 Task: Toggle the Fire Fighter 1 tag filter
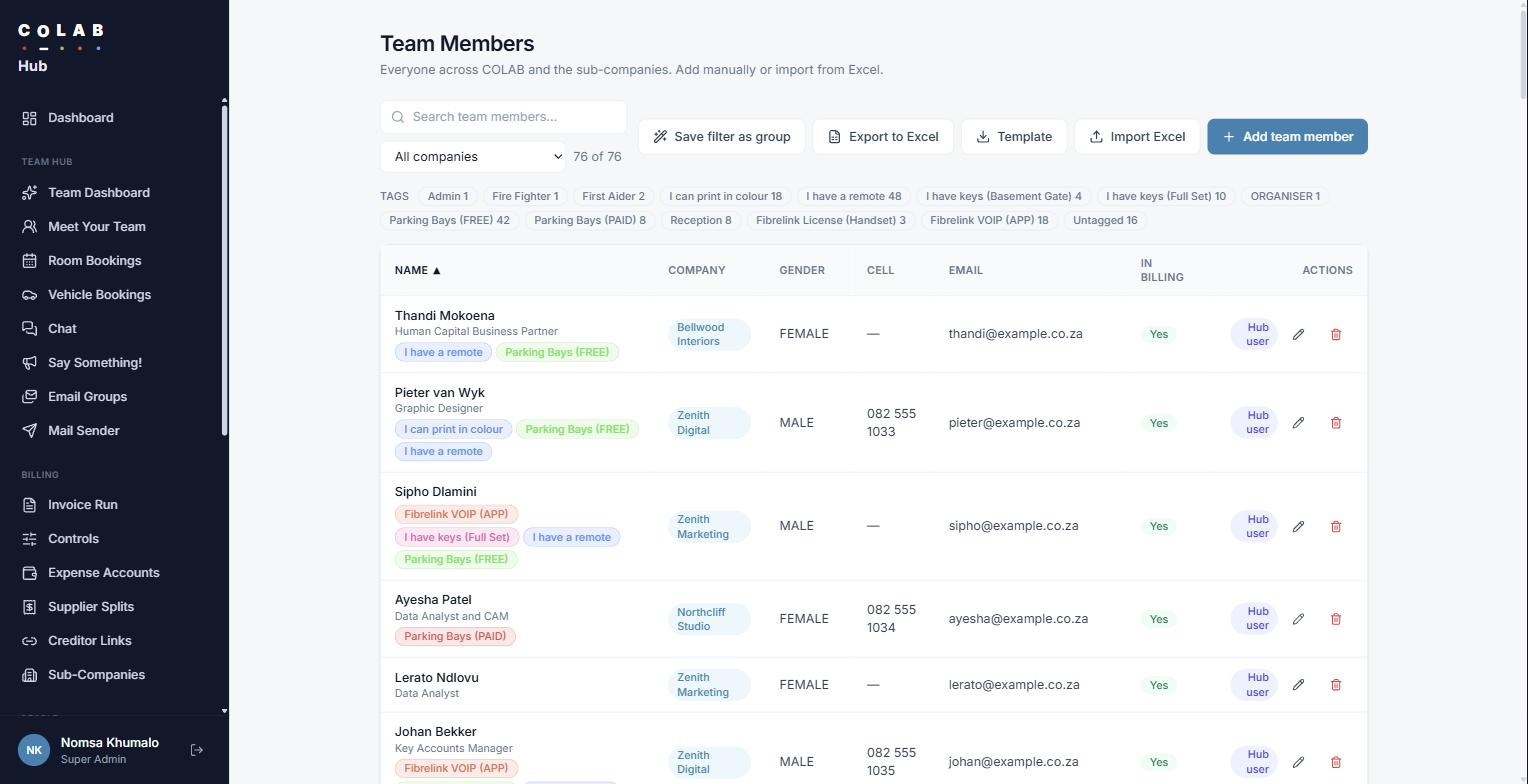coord(525,196)
